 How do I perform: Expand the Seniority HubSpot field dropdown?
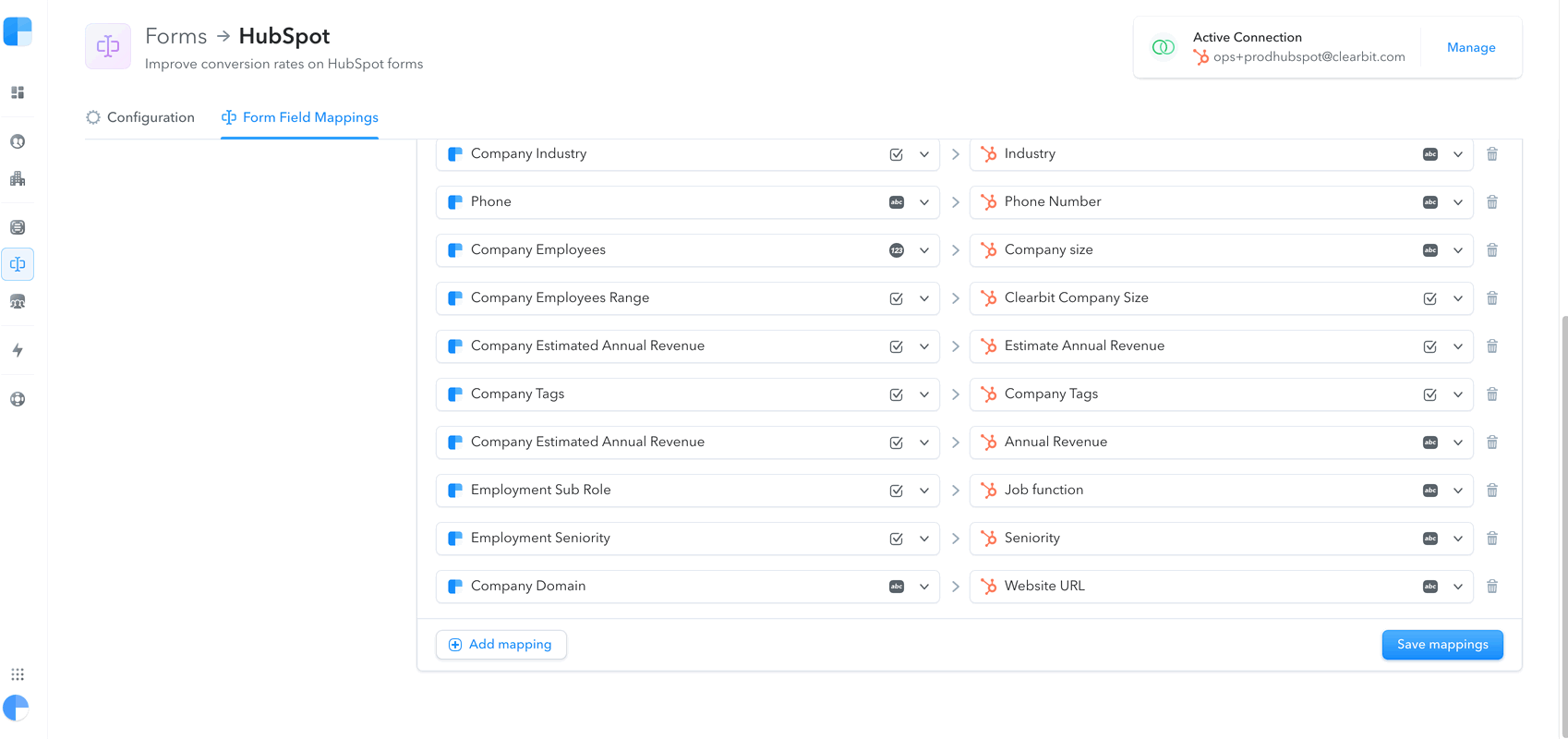[x=1458, y=539]
